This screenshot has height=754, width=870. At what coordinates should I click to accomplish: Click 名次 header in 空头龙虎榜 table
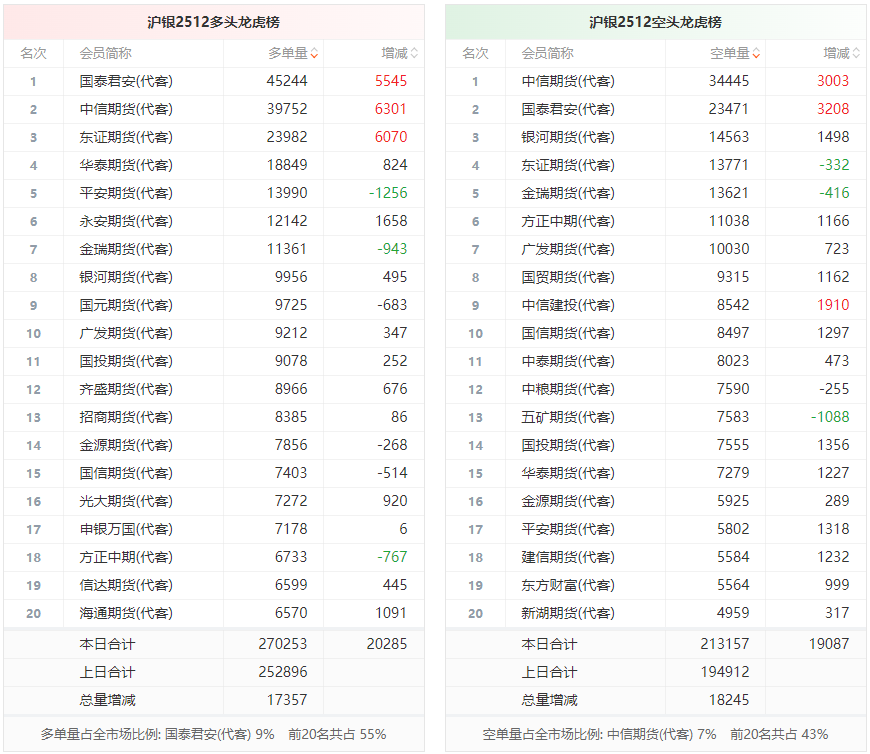click(x=476, y=53)
